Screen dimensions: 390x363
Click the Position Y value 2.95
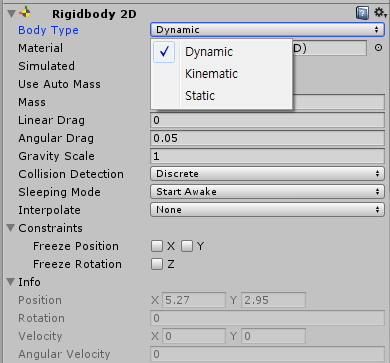tap(273, 300)
